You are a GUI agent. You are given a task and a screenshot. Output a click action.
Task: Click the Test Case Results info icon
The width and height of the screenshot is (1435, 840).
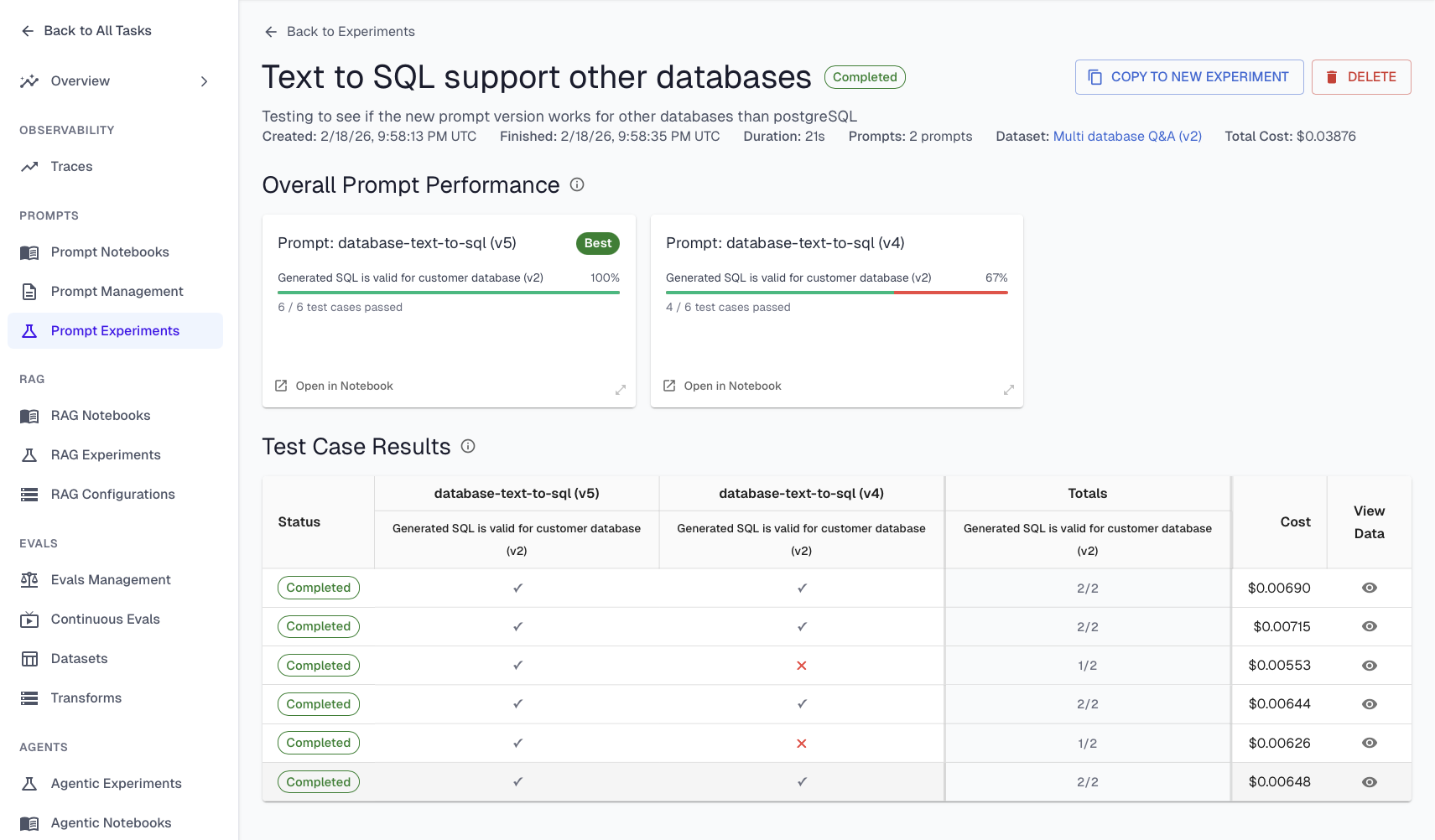coord(468,446)
